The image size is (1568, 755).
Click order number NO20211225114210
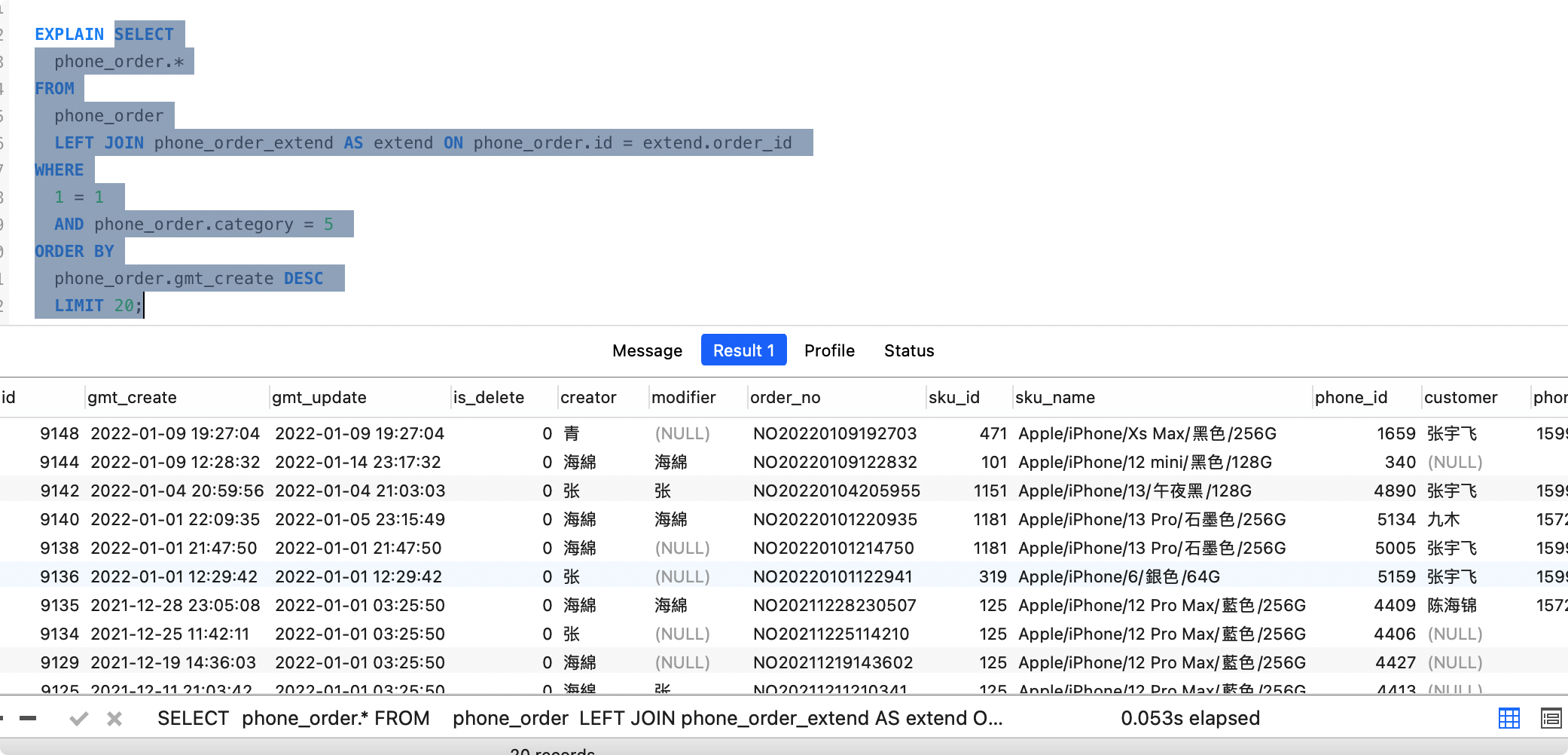point(831,634)
